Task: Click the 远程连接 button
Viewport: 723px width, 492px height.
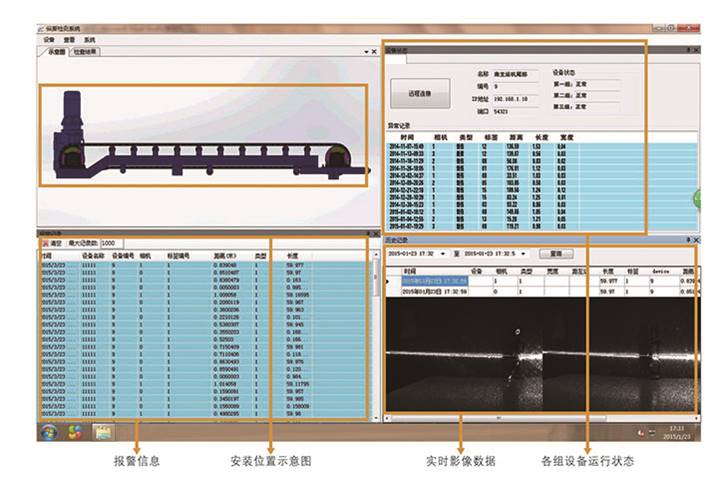Action: (x=420, y=94)
